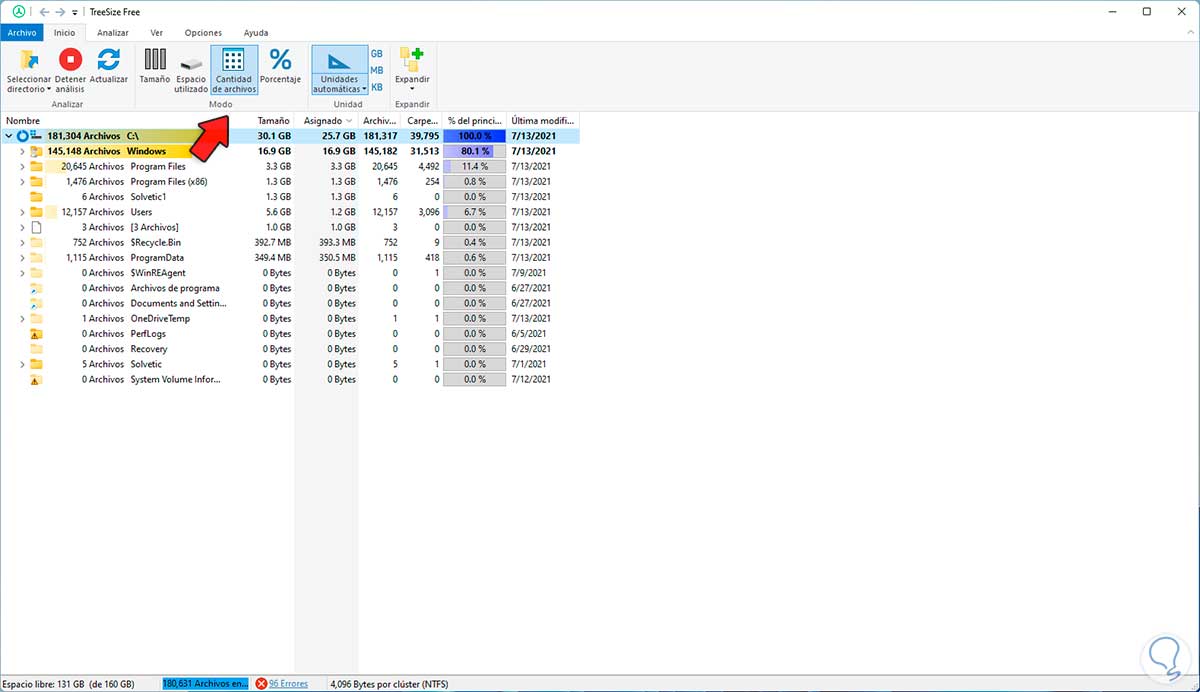Expand the [3 Archivos] node
The width and height of the screenshot is (1200, 692).
coord(22,227)
